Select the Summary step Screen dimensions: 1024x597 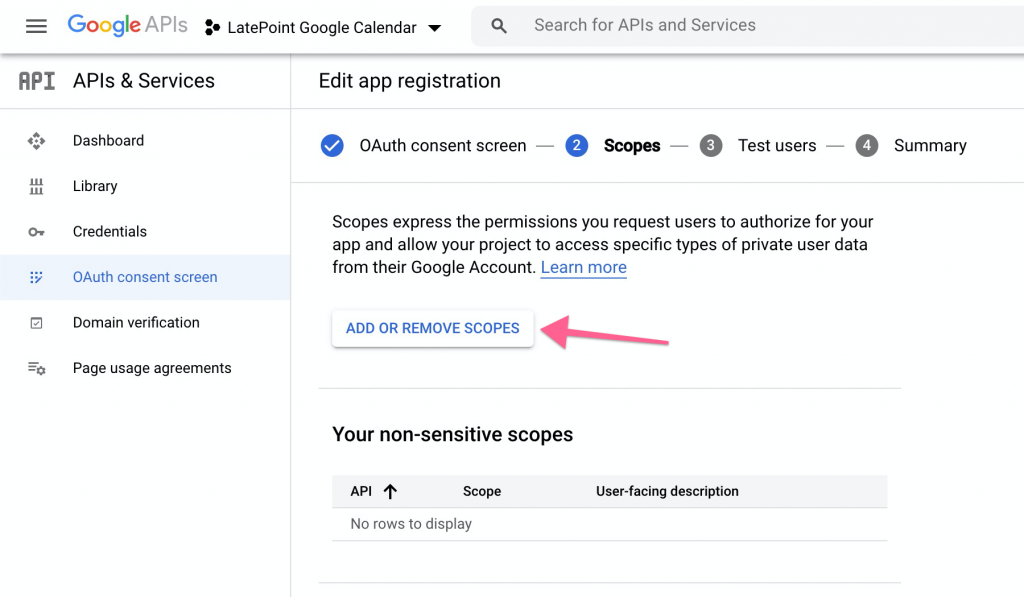coord(911,145)
